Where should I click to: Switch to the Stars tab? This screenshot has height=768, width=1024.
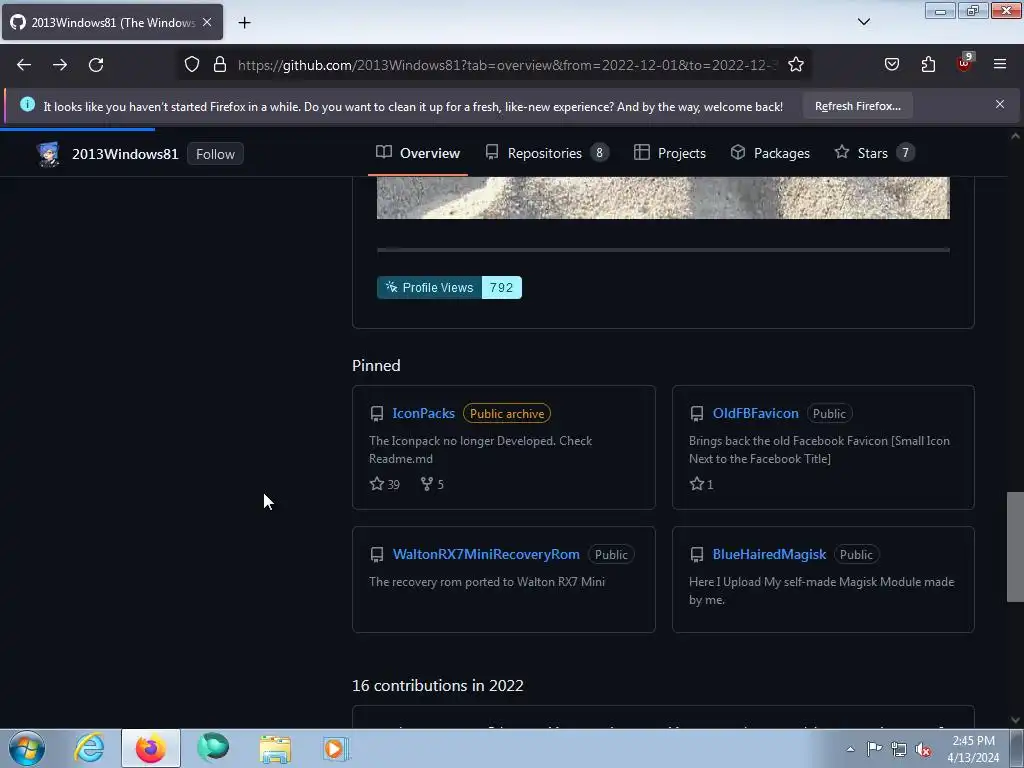[874, 153]
